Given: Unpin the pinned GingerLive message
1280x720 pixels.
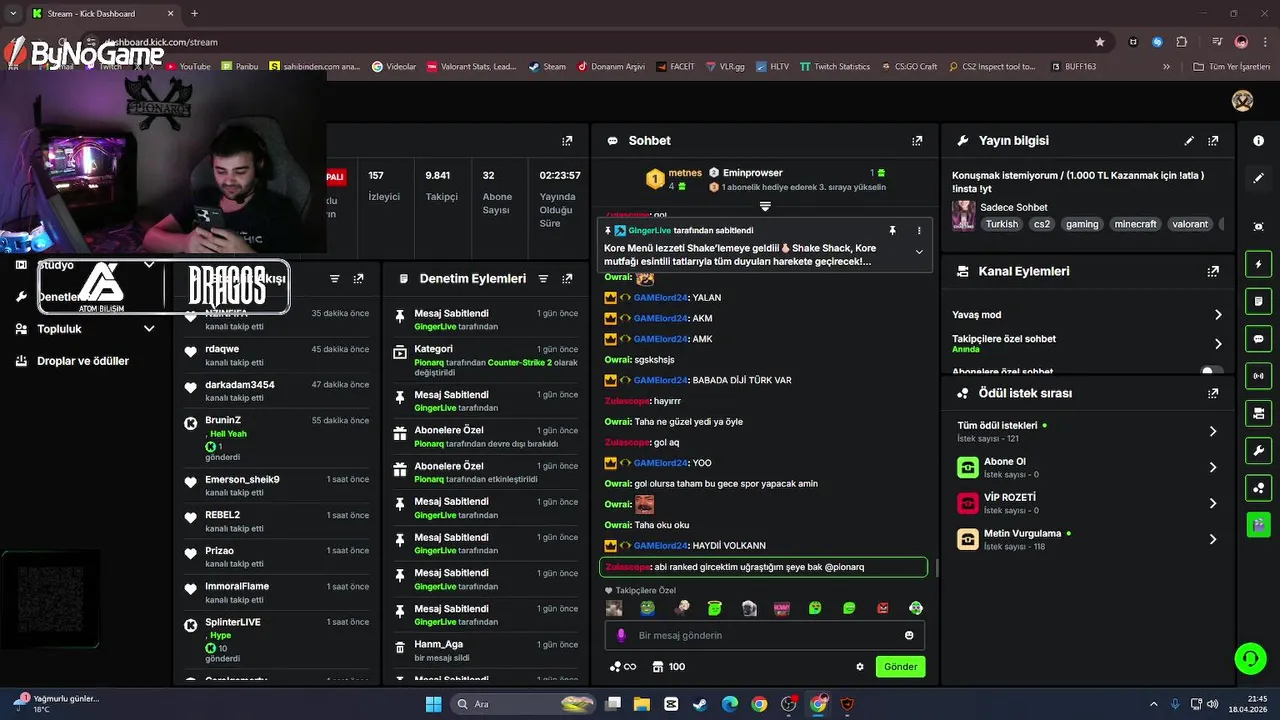Looking at the screenshot, I should [x=893, y=230].
